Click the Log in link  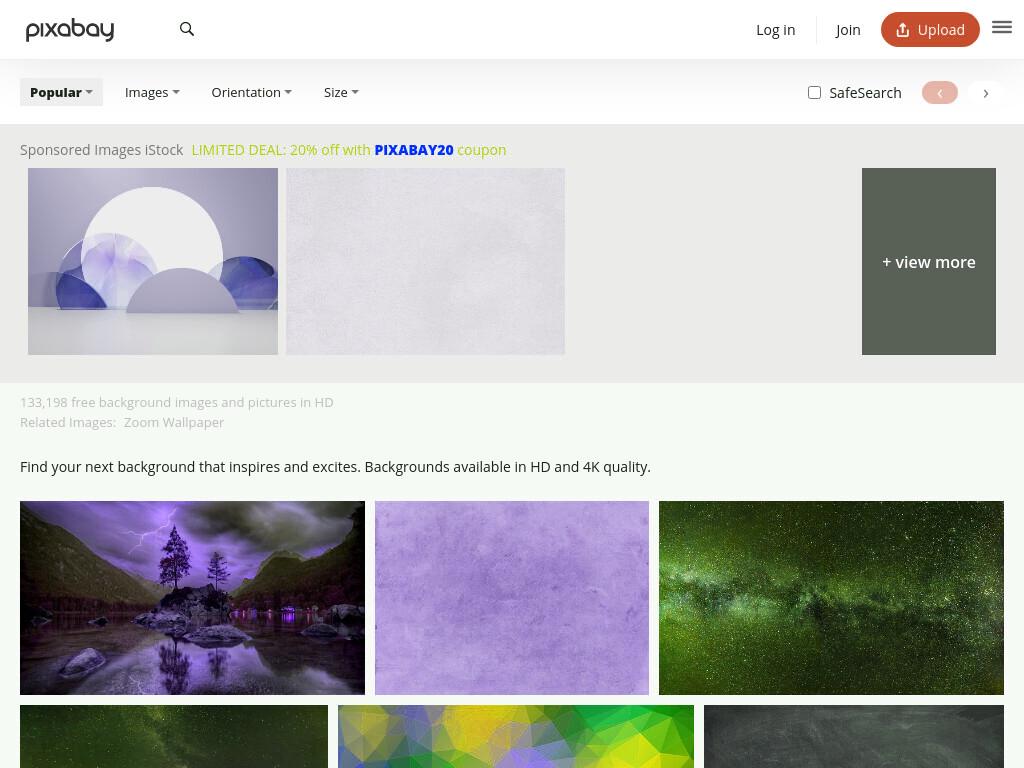pyautogui.click(x=775, y=30)
